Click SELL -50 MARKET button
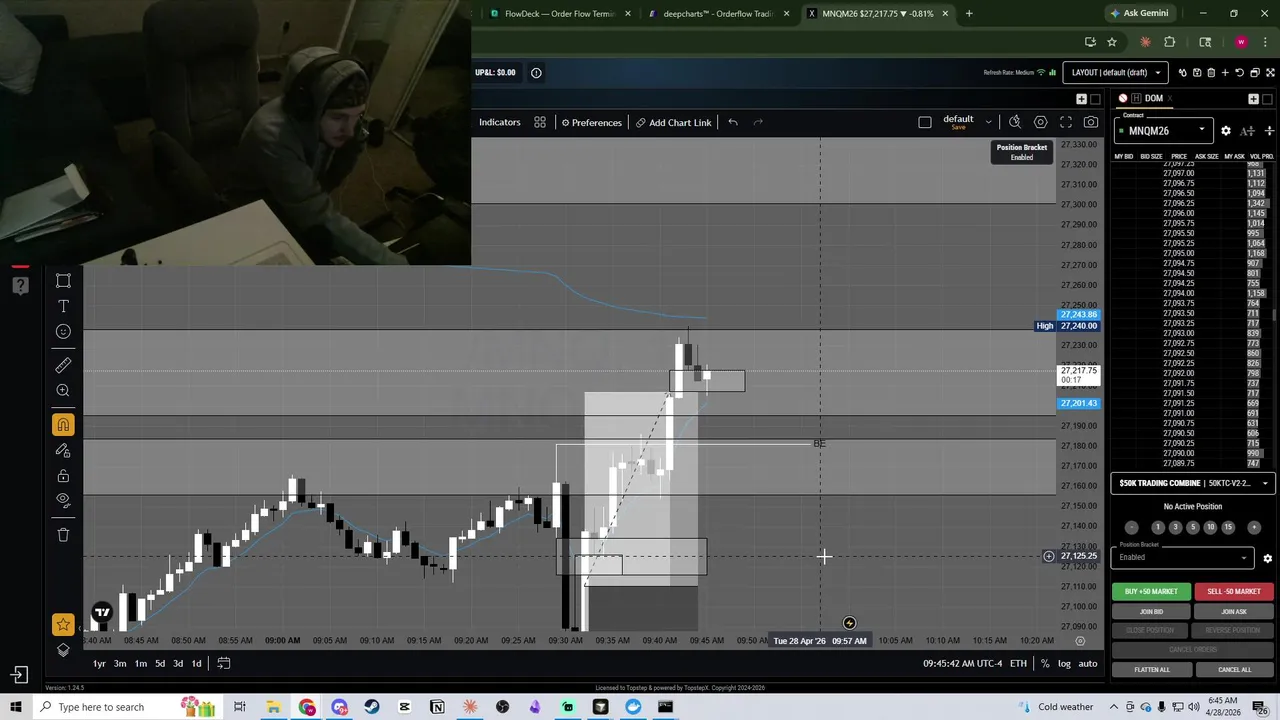Screen dimensions: 1280x720 (x=1234, y=591)
